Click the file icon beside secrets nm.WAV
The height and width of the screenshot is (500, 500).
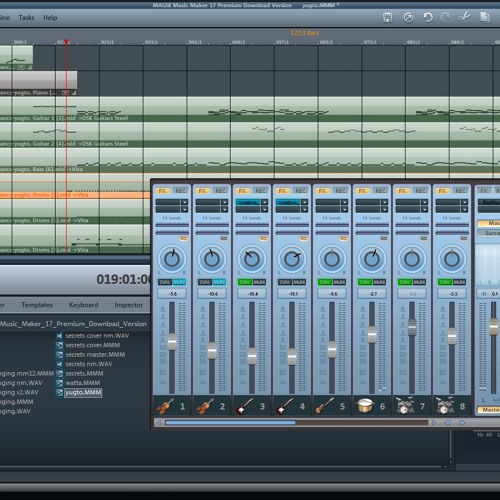pos(59,364)
